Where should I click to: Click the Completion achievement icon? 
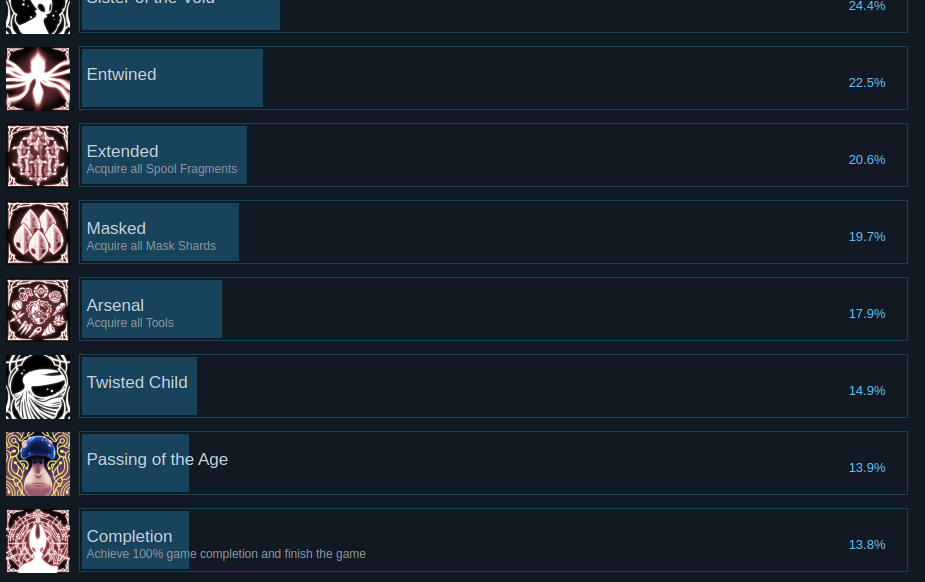(x=38, y=541)
